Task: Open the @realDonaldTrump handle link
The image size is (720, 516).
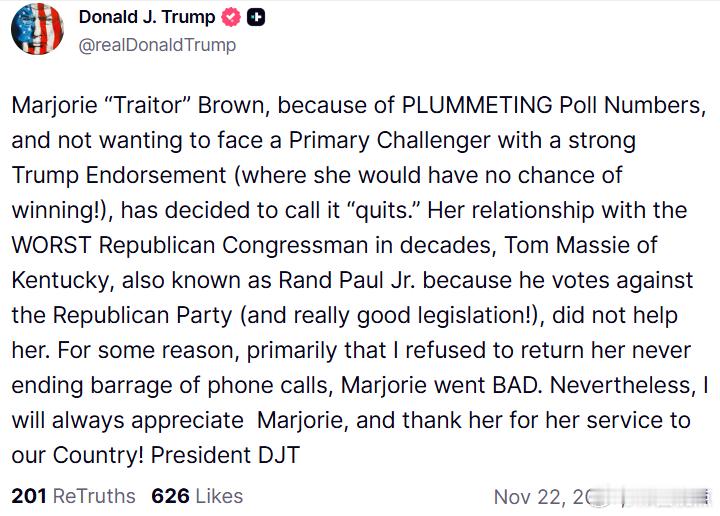Action: 157,44
